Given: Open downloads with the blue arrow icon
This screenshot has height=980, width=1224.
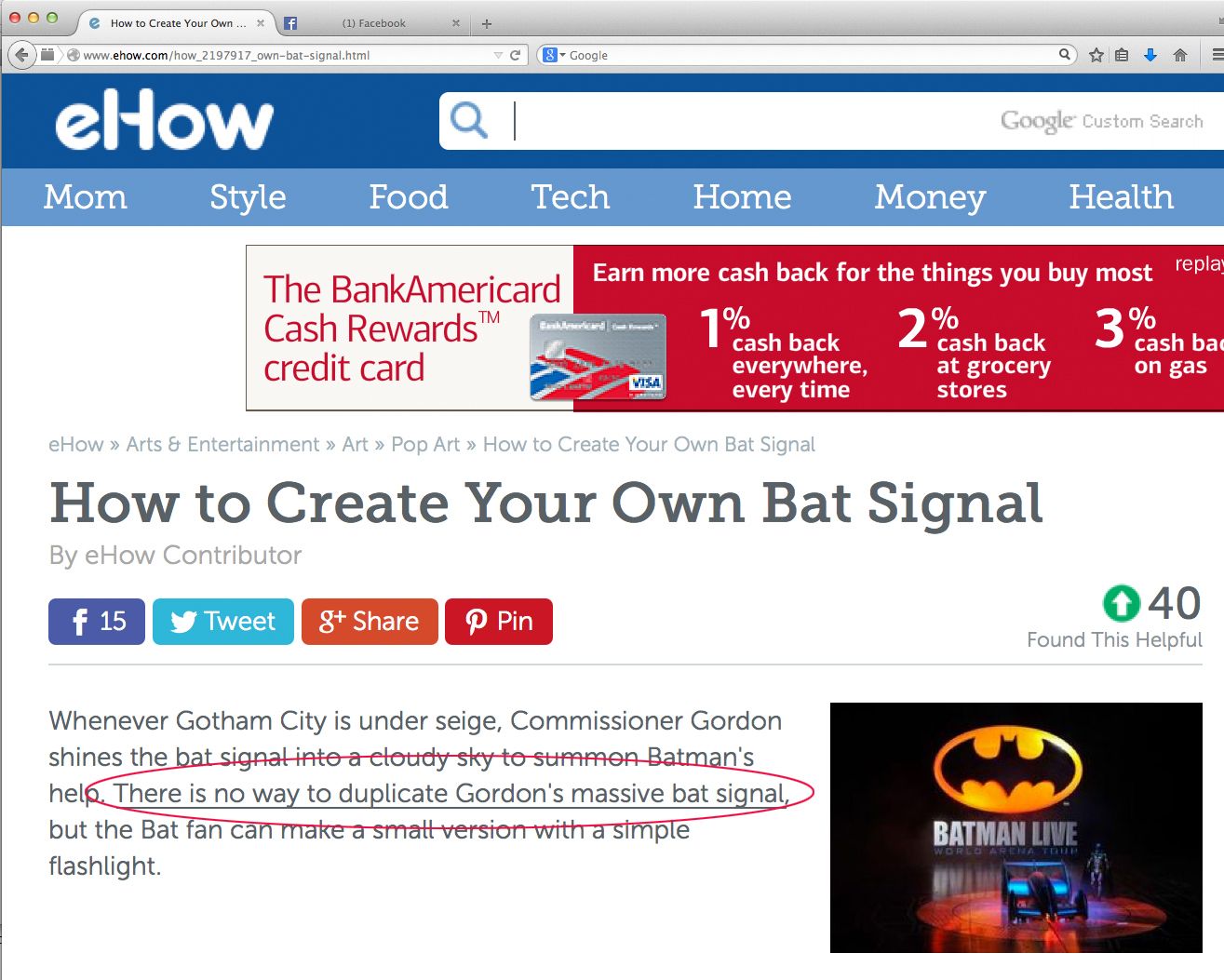Looking at the screenshot, I should point(1150,55).
